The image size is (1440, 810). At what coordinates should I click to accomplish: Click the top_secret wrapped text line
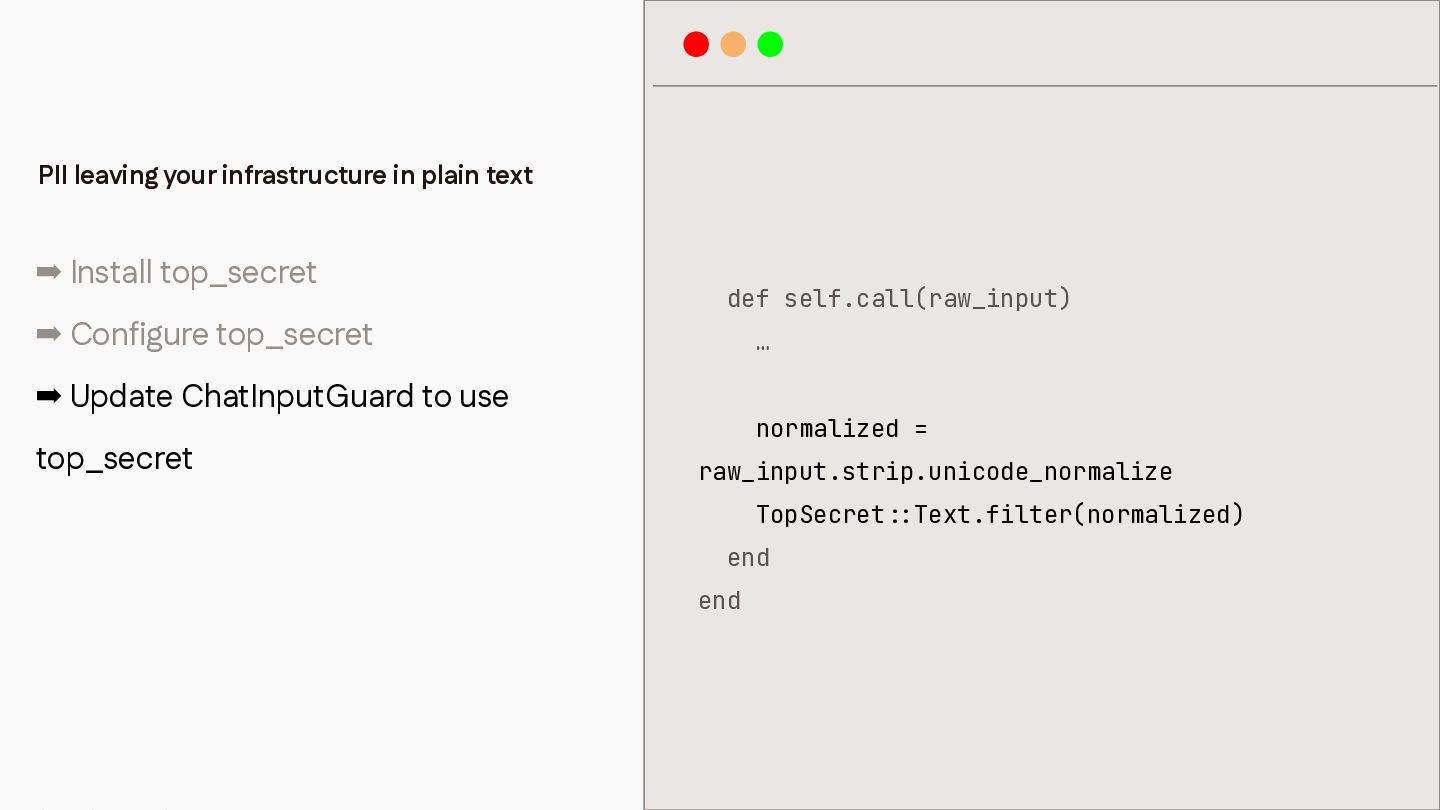click(x=115, y=458)
